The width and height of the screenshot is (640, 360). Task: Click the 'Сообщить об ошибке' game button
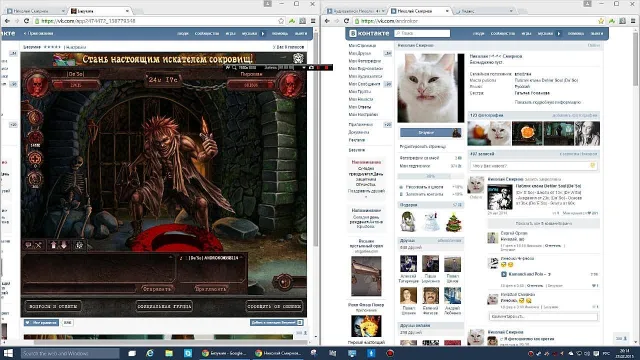tap(275, 306)
